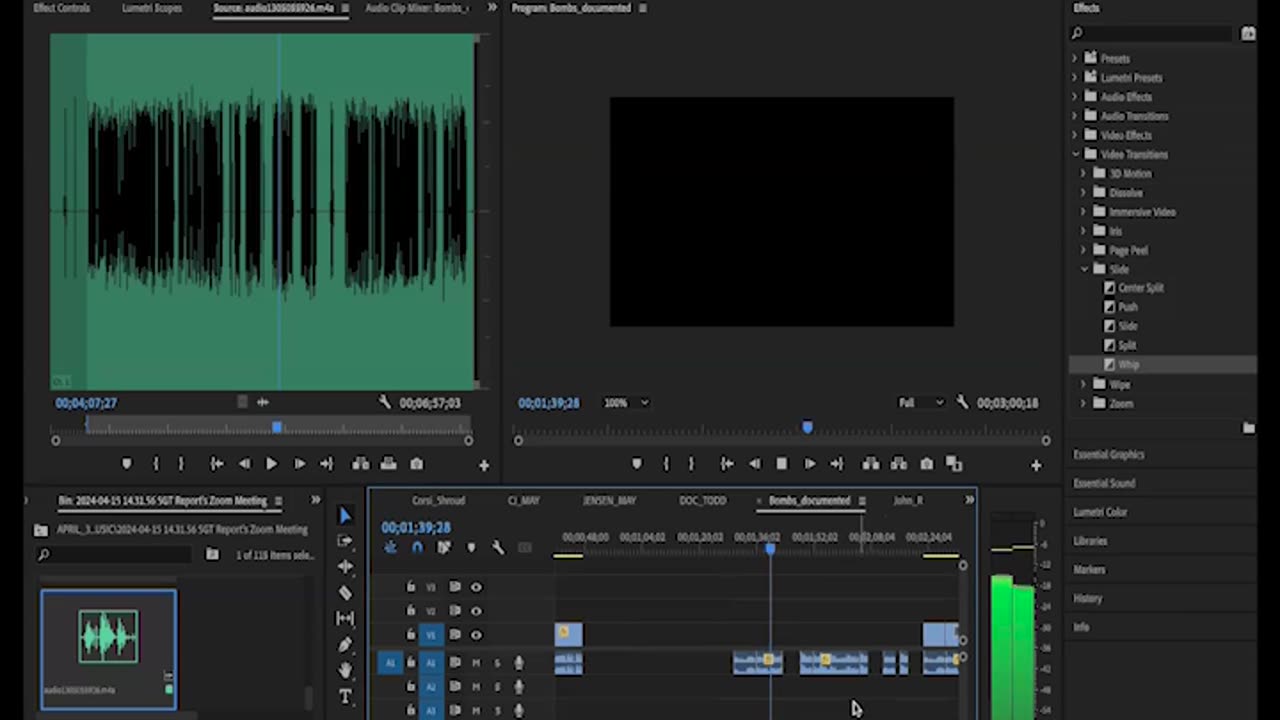This screenshot has width=1280, height=720.
Task: Toggle V1 track output eye
Action: point(476,634)
